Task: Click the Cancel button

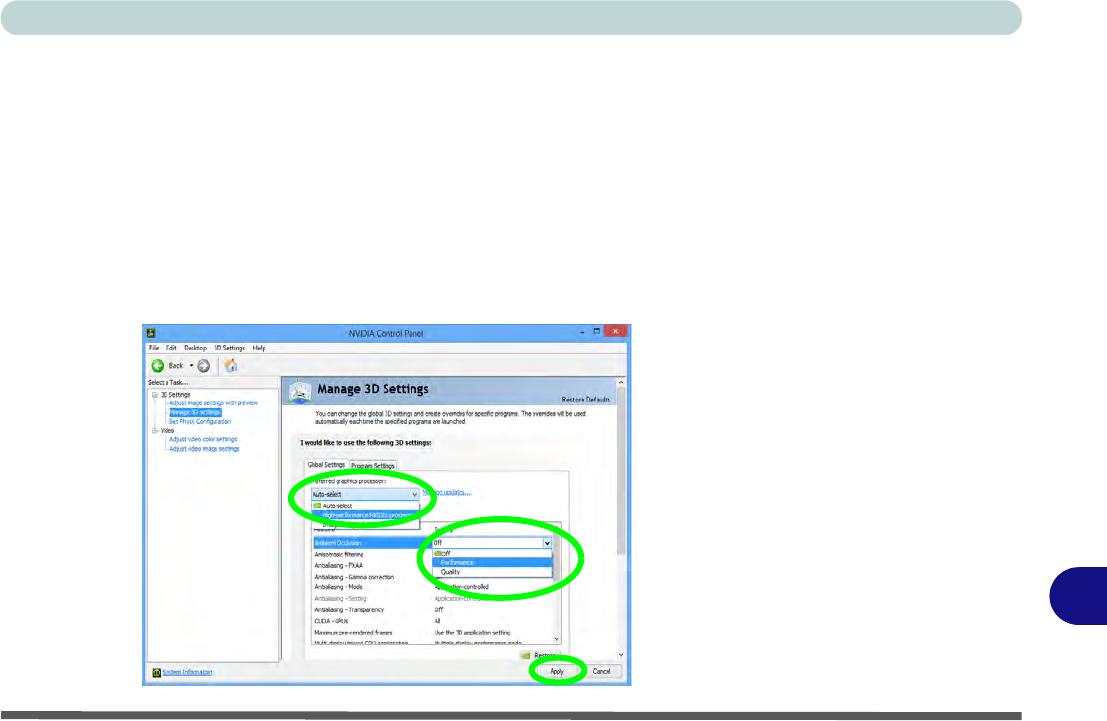Action: (602, 672)
